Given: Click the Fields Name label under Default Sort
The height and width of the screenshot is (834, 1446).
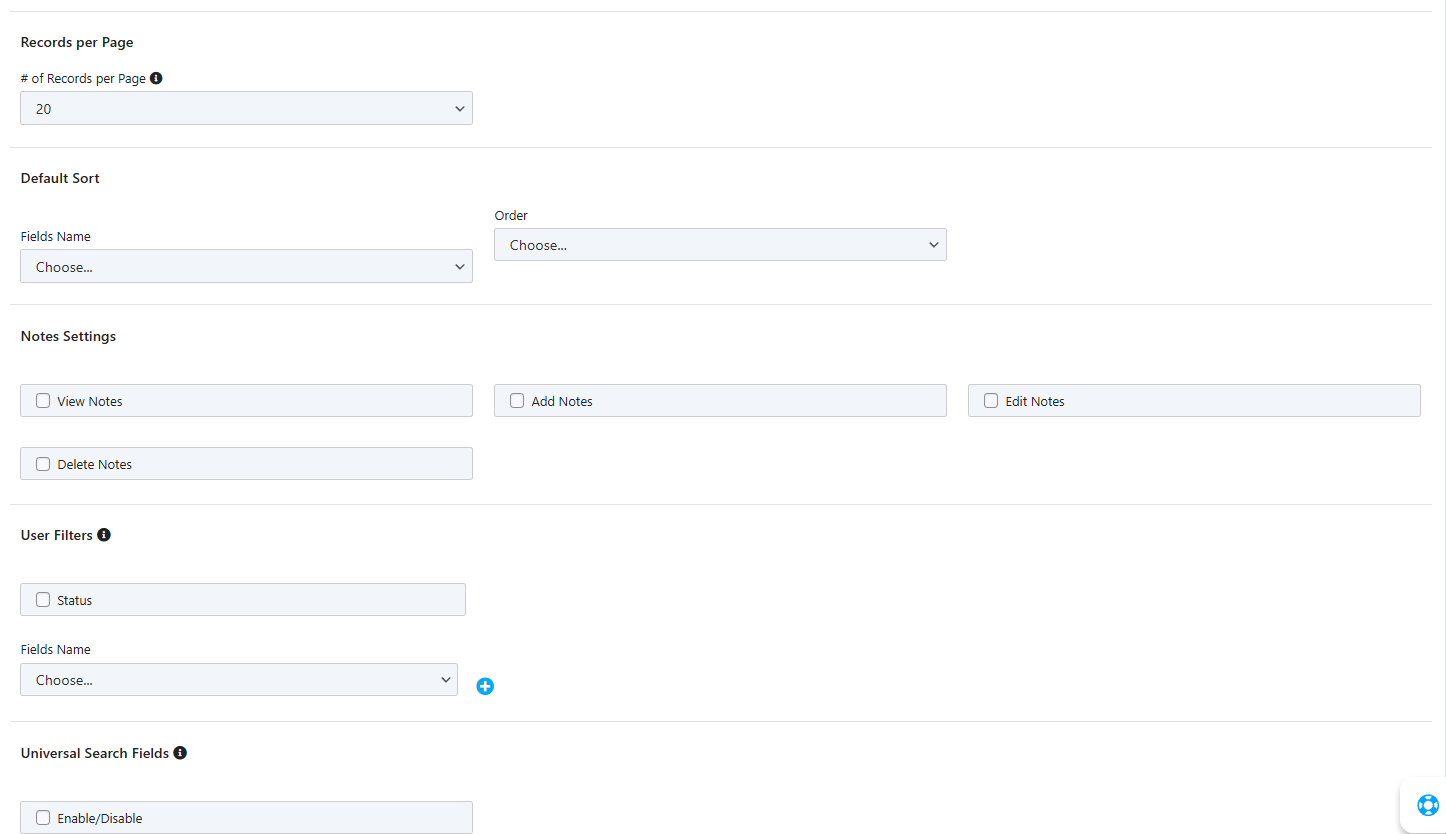Looking at the screenshot, I should [x=56, y=237].
